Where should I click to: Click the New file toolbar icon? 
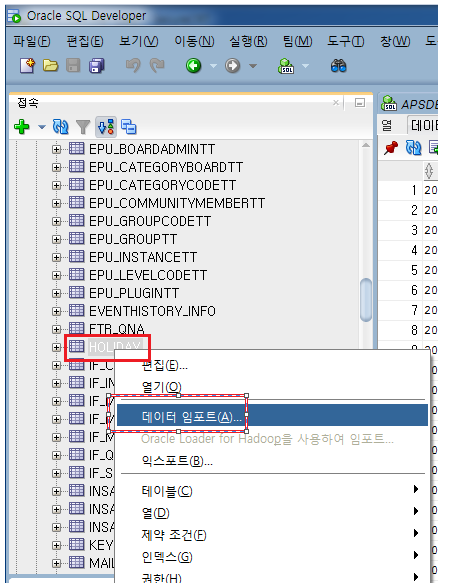coord(27,66)
